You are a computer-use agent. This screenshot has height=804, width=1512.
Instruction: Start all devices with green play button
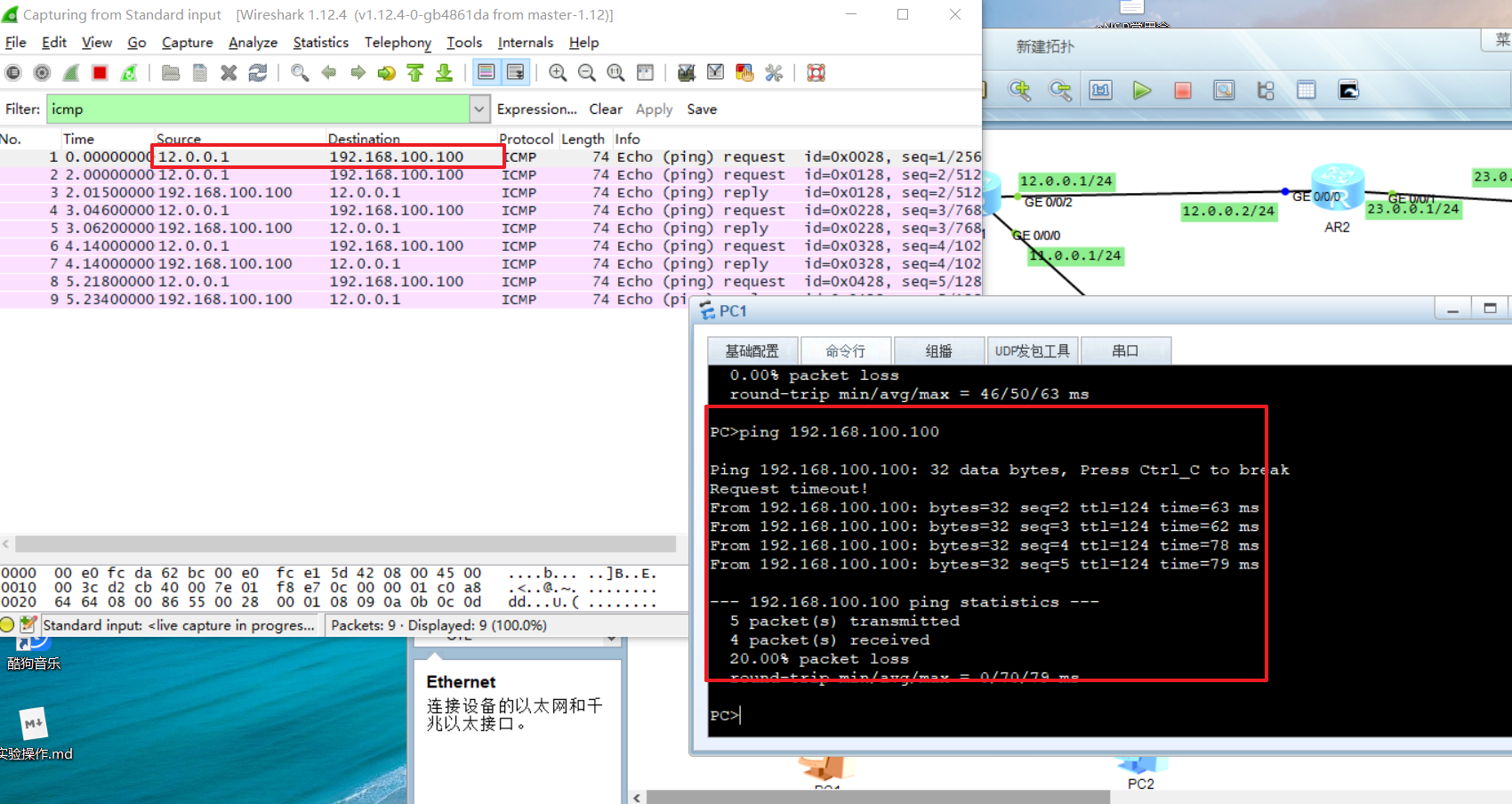[x=1142, y=90]
